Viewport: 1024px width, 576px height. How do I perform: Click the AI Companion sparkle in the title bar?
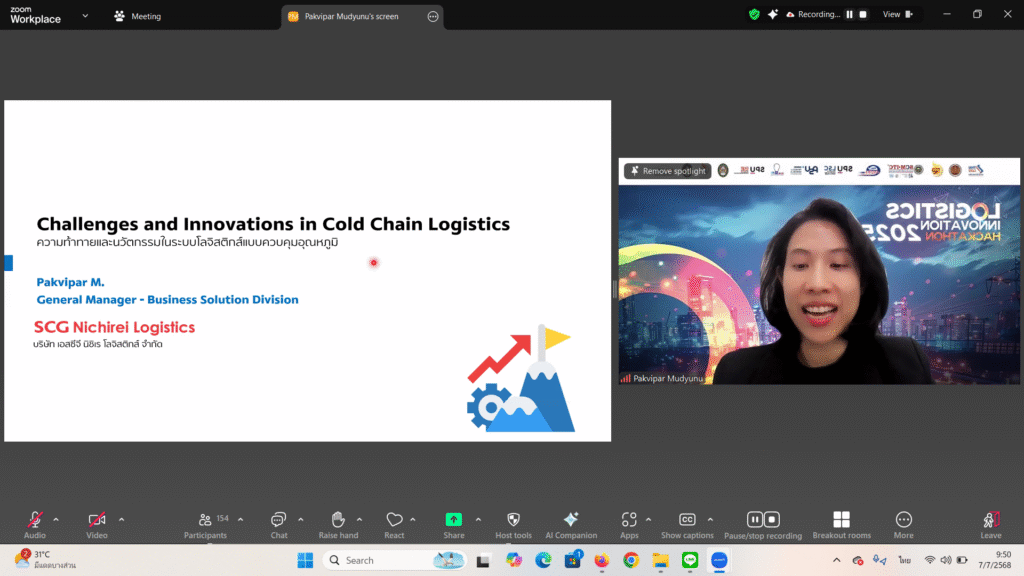pos(773,14)
